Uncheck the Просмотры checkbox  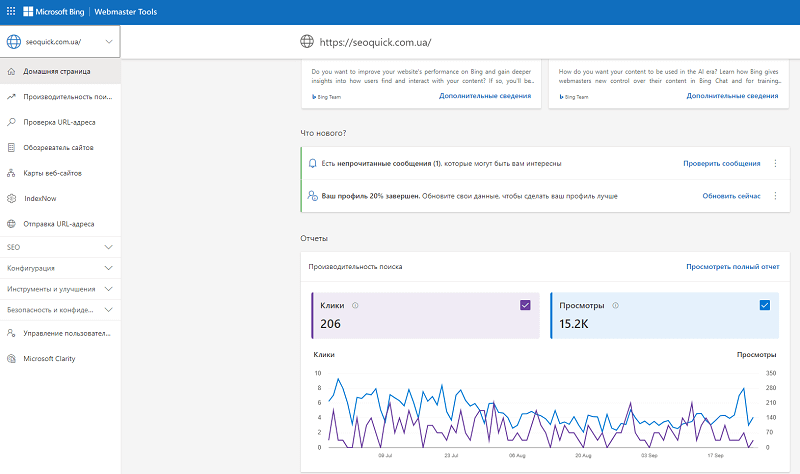tap(764, 305)
